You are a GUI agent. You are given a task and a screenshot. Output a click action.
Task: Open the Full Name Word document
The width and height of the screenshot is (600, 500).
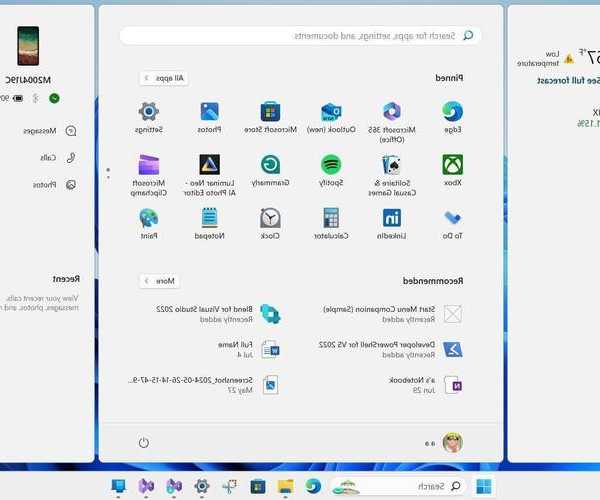(x=249, y=350)
